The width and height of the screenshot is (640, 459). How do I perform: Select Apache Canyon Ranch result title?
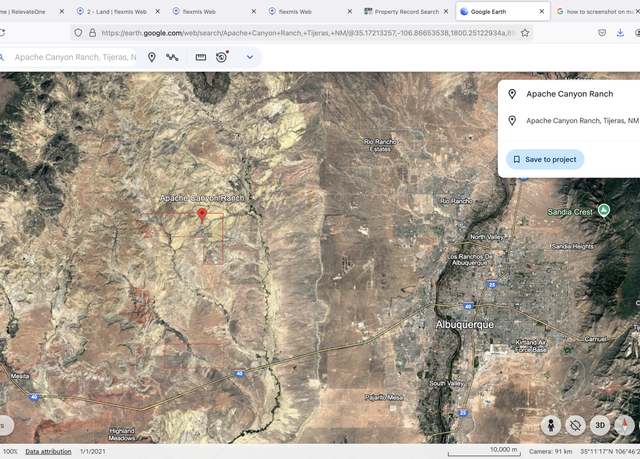point(570,94)
